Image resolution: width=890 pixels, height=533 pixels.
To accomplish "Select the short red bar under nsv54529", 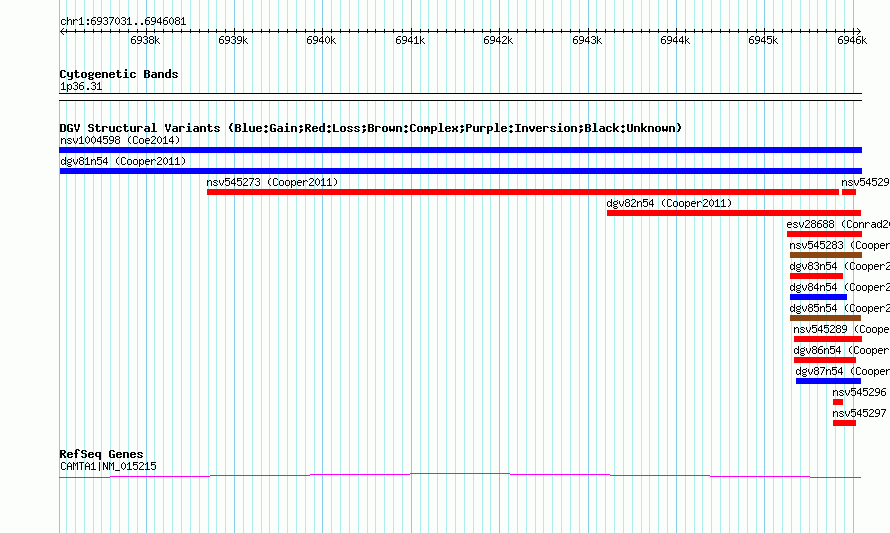I will [849, 192].
